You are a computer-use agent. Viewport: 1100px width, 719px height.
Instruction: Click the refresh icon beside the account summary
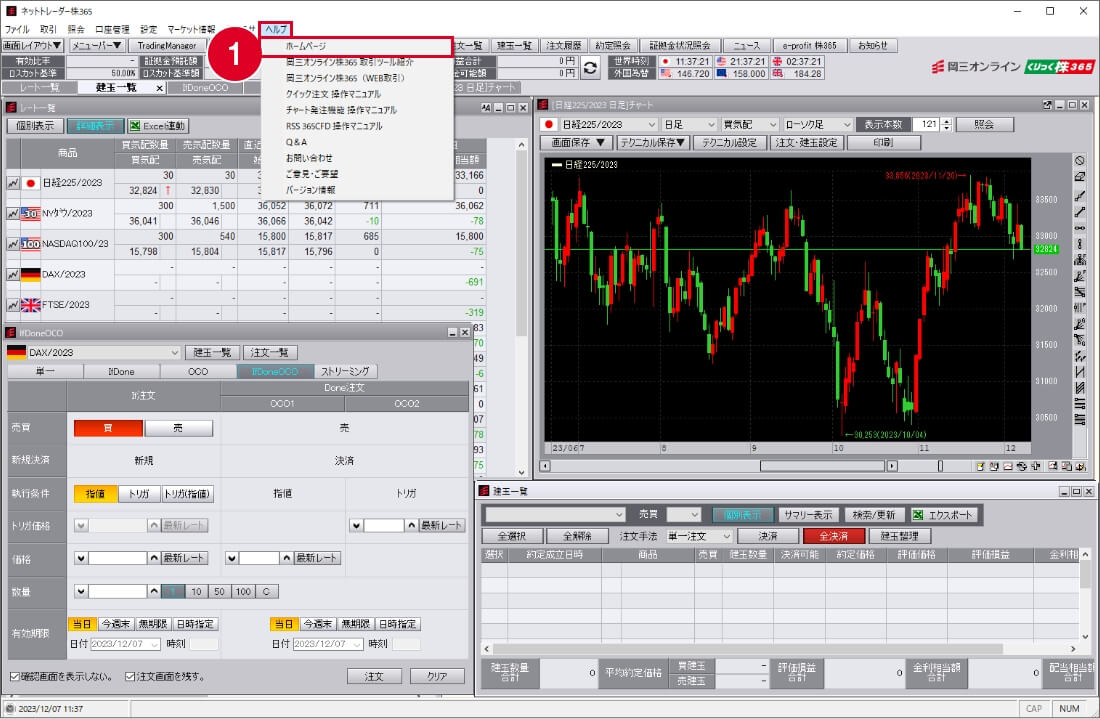[x=591, y=67]
